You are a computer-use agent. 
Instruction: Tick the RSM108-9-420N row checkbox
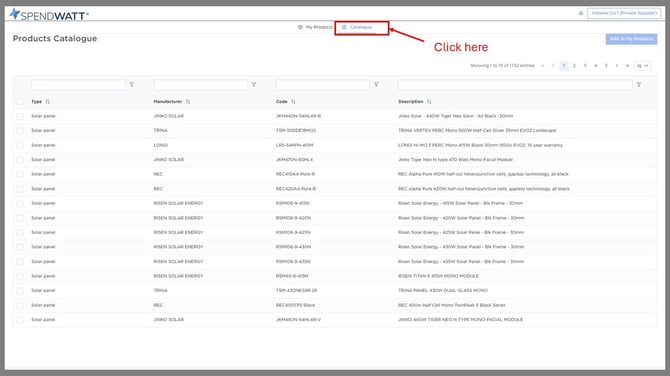click(20, 218)
